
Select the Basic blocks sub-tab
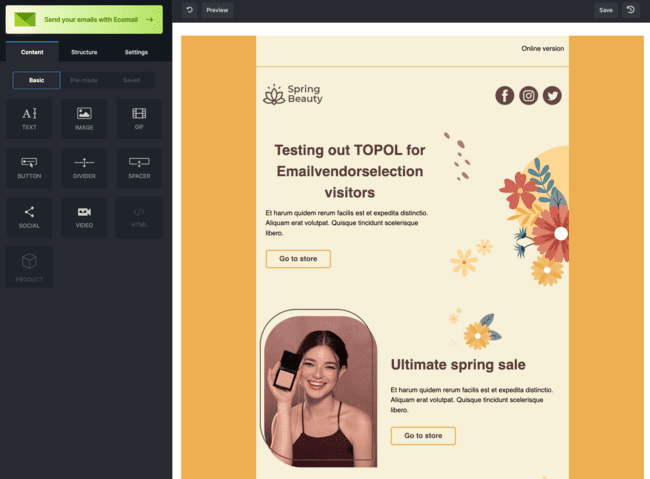[x=36, y=80]
